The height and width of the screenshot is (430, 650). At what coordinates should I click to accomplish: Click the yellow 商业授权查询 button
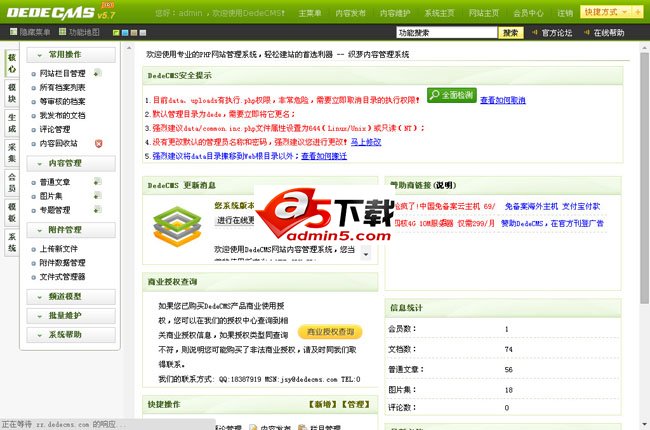tap(330, 332)
